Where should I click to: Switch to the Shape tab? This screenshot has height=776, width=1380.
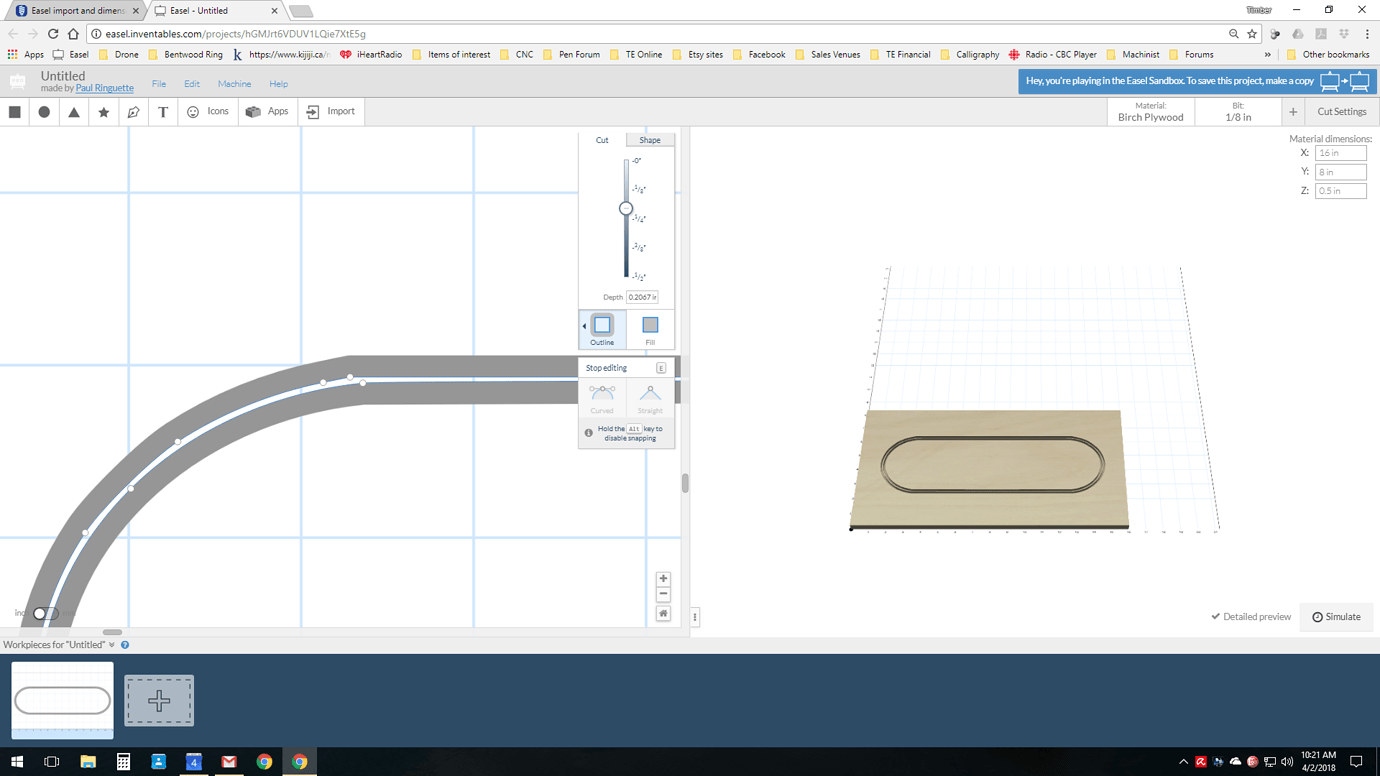[650, 140]
